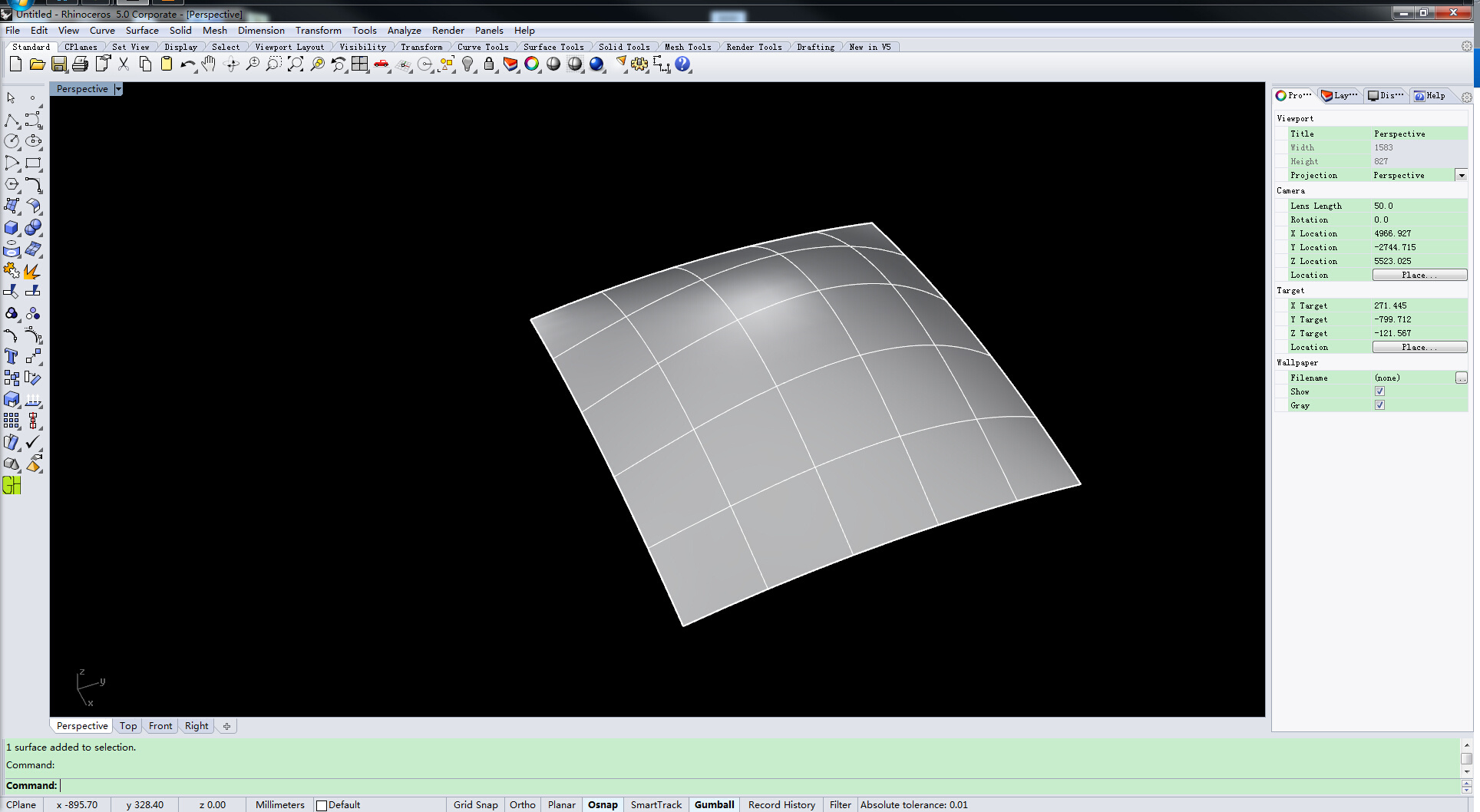The width and height of the screenshot is (1480, 812).
Task: Switch to the Front viewport tab
Action: [160, 726]
